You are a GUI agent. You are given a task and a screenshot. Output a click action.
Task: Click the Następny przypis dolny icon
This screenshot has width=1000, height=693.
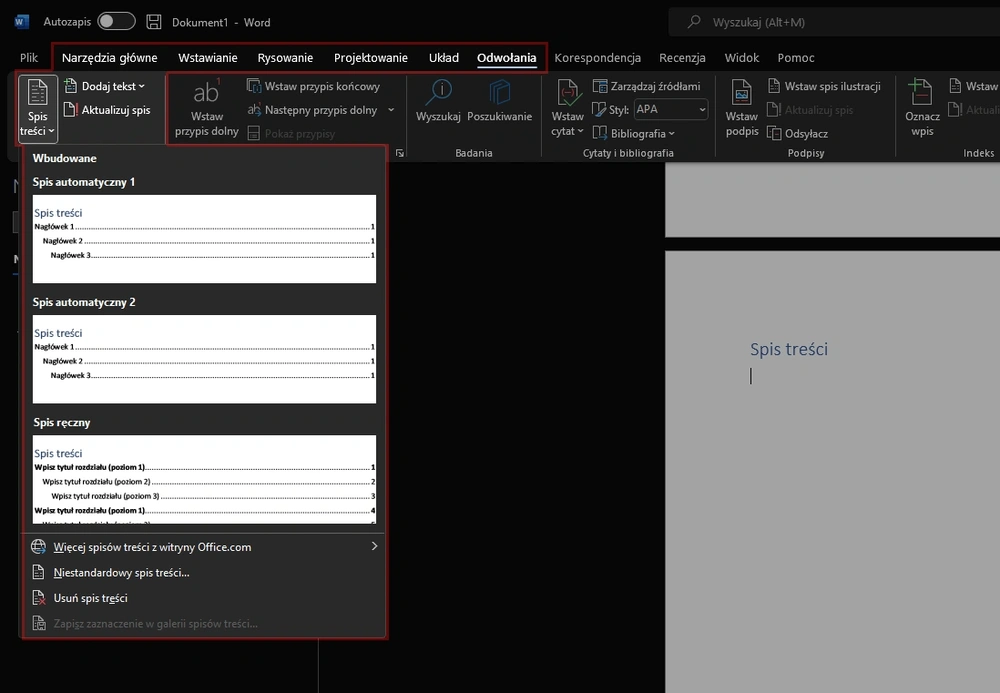click(x=254, y=110)
